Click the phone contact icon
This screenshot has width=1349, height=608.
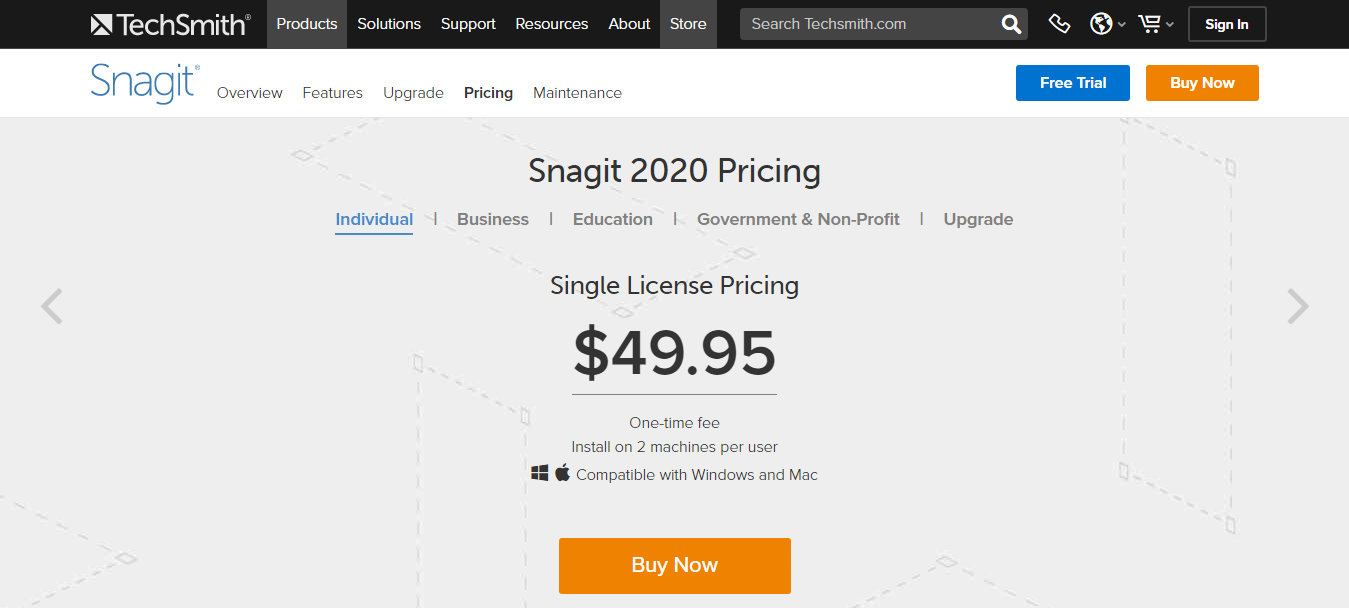(1059, 24)
